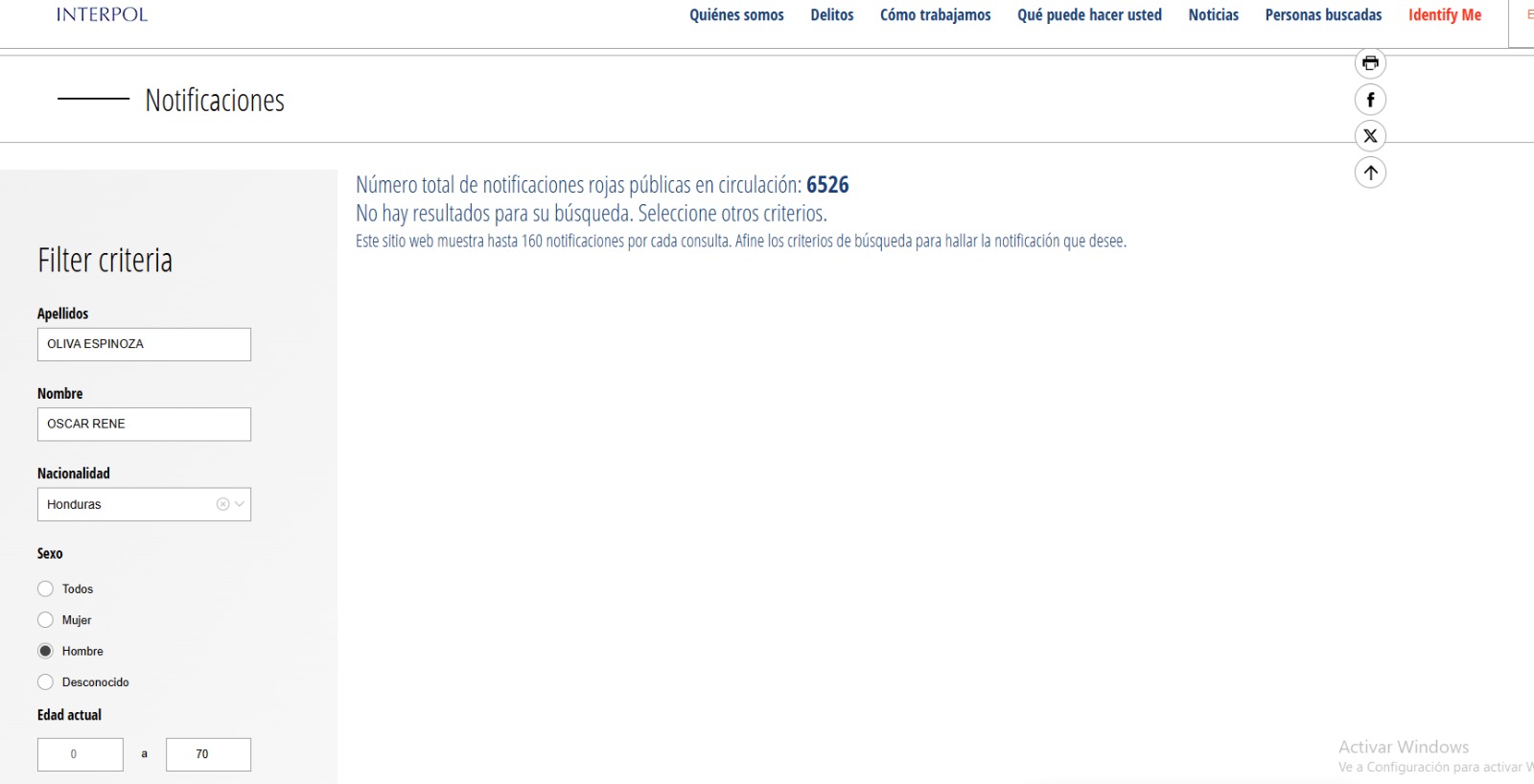Open Qué puede hacer usted menu

(x=1089, y=15)
